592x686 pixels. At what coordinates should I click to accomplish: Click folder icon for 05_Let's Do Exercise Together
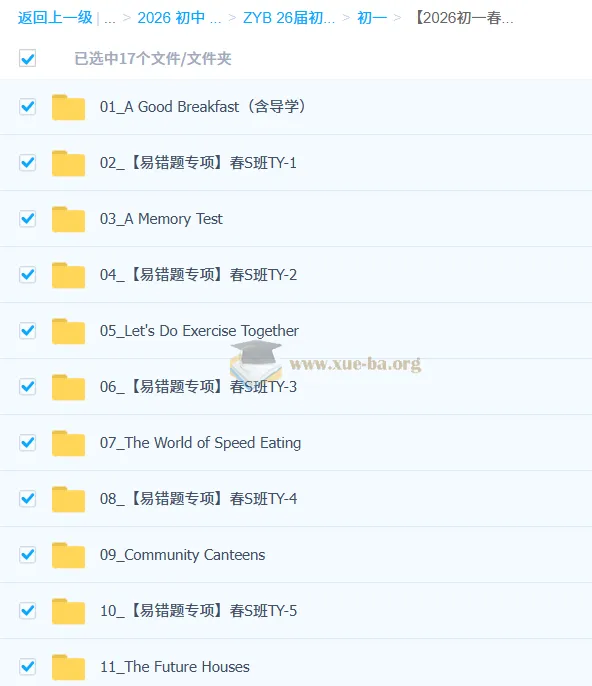point(68,331)
